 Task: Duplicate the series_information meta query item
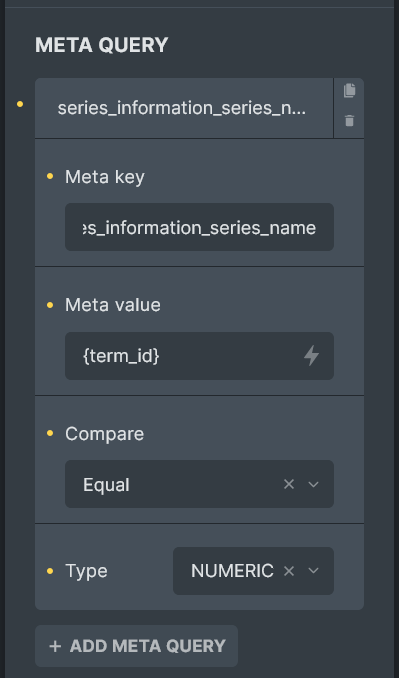pyautogui.click(x=349, y=90)
